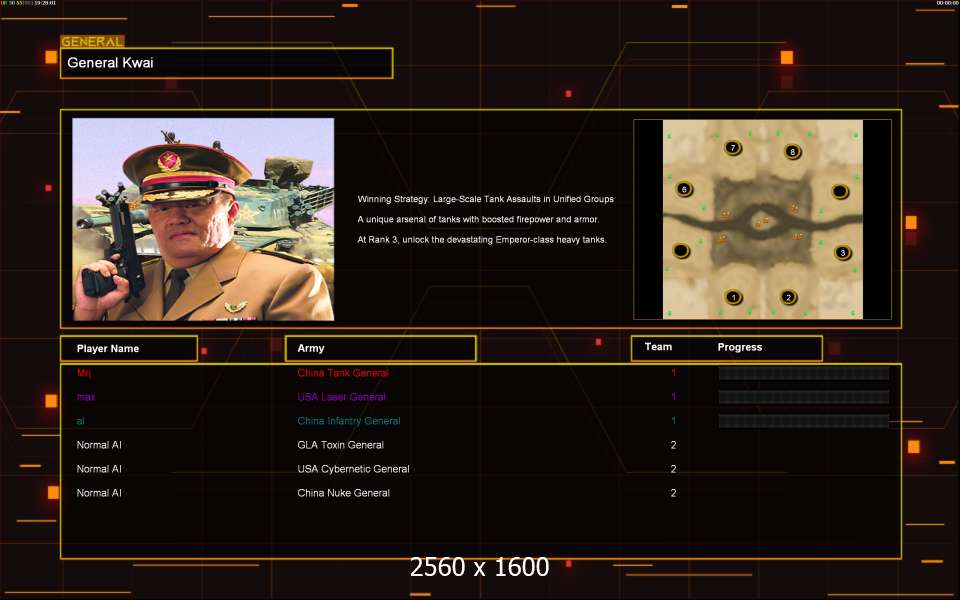
Task: Click max's loading progress bar
Action: [x=804, y=397]
